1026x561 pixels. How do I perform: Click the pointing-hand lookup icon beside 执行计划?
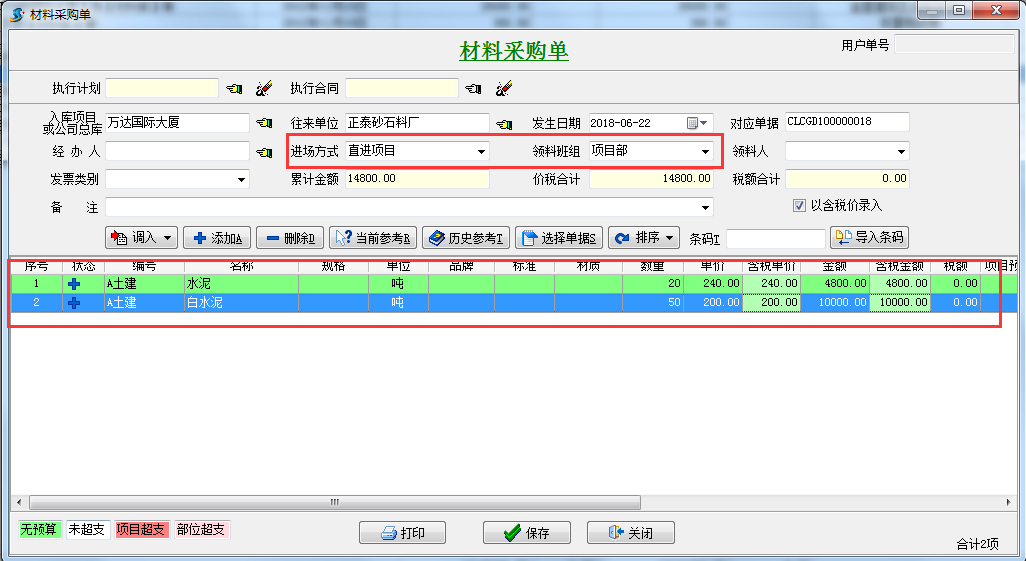pos(234,88)
